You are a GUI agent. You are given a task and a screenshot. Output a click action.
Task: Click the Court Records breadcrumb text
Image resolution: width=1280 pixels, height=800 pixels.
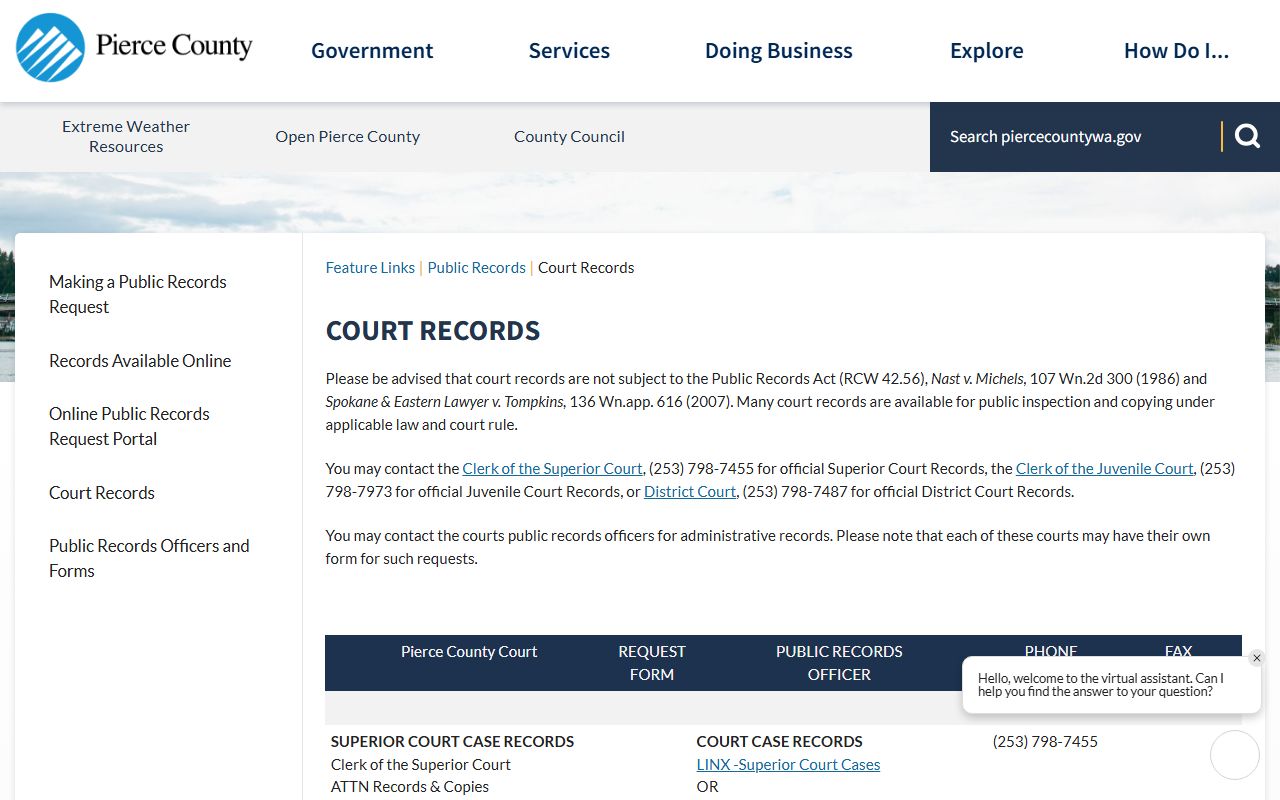pos(586,268)
